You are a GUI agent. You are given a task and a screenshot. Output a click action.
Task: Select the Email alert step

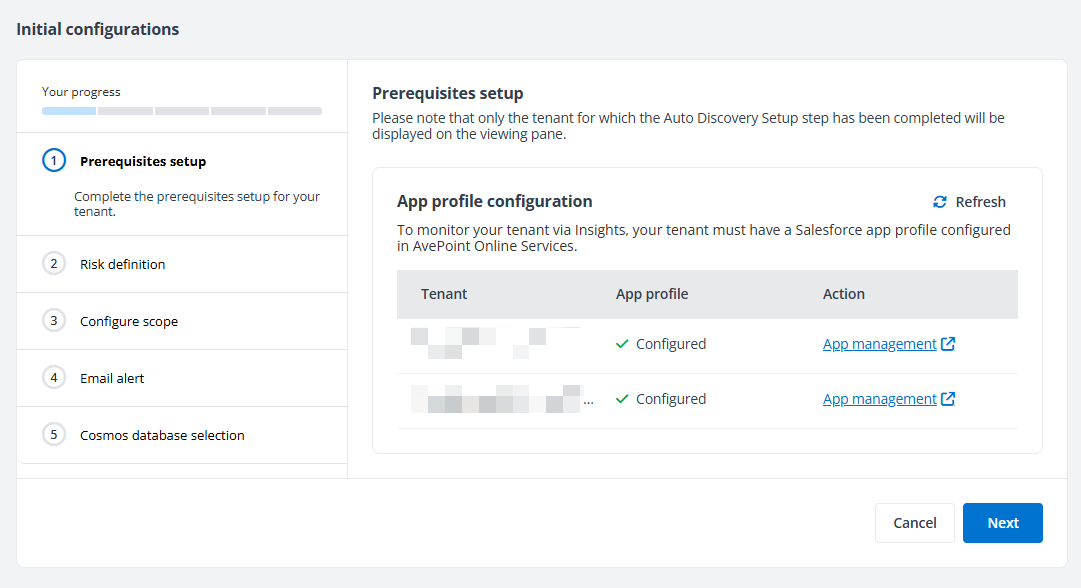pos(112,379)
